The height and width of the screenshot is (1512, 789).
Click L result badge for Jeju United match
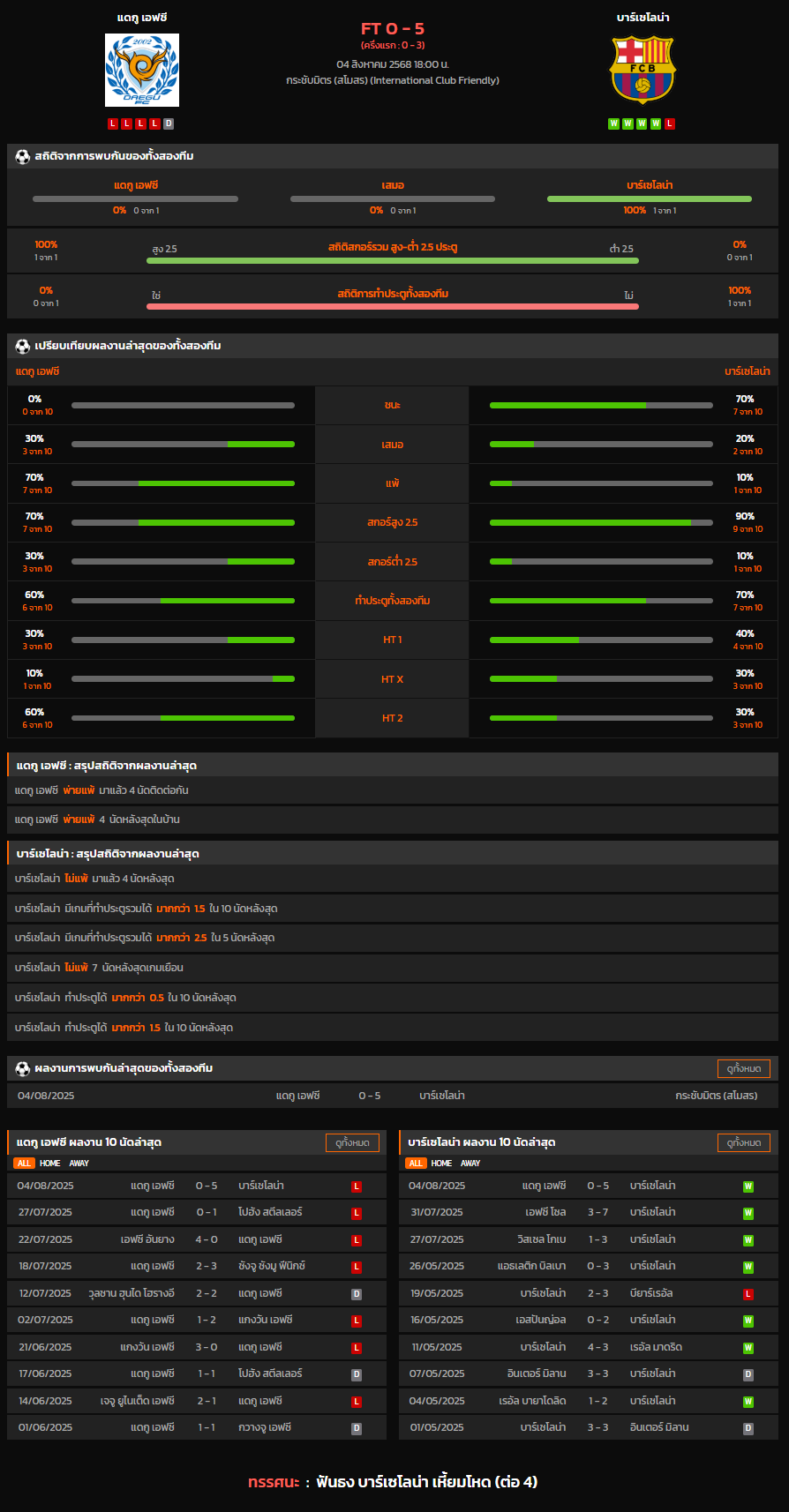coord(357,1402)
